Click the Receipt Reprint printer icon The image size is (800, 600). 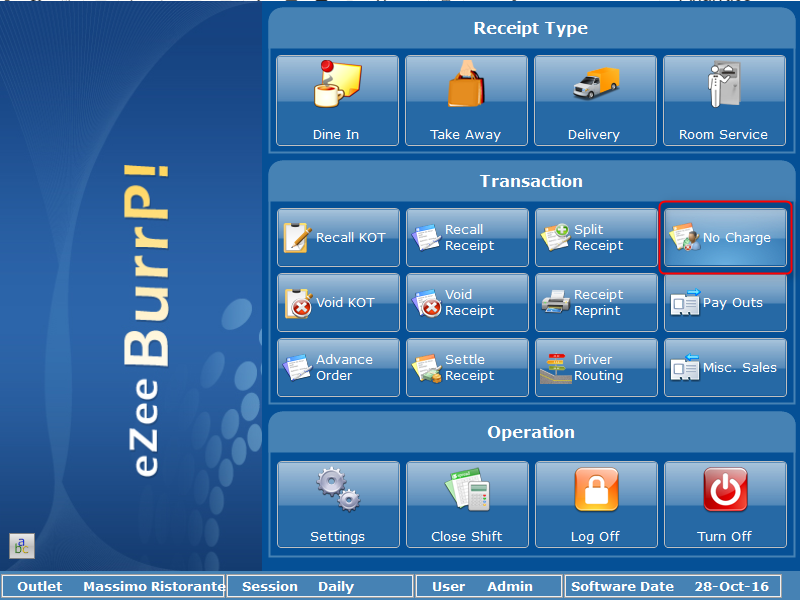pyautogui.click(x=556, y=302)
